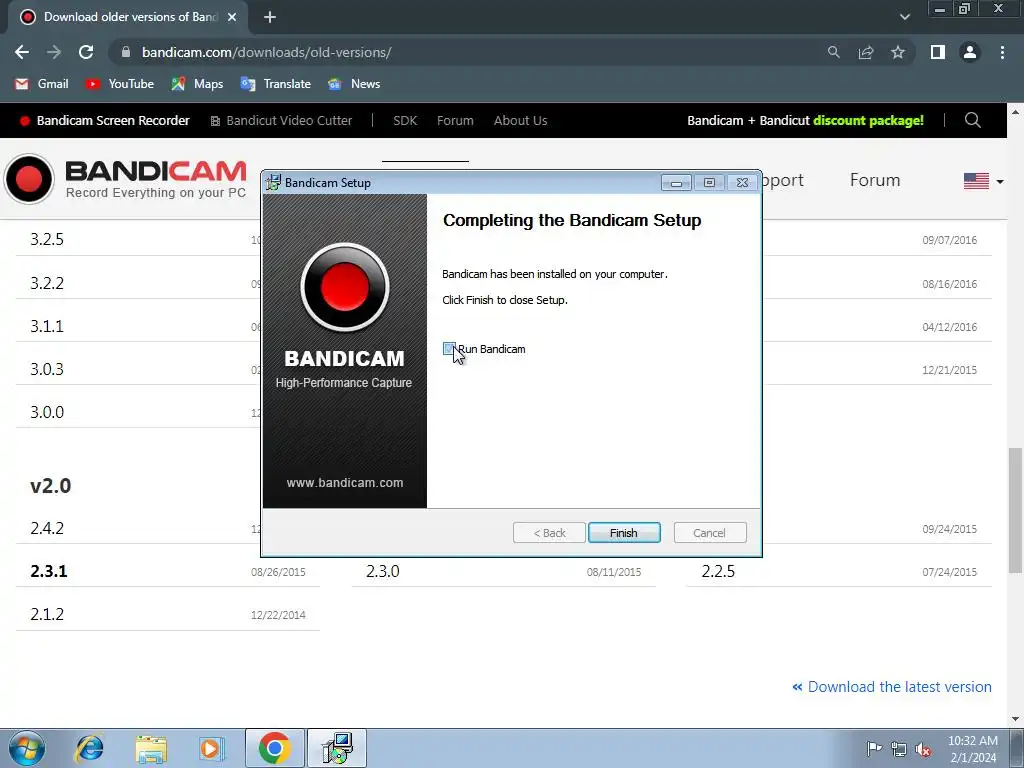
Task: Bookmark this page with star
Action: click(898, 52)
